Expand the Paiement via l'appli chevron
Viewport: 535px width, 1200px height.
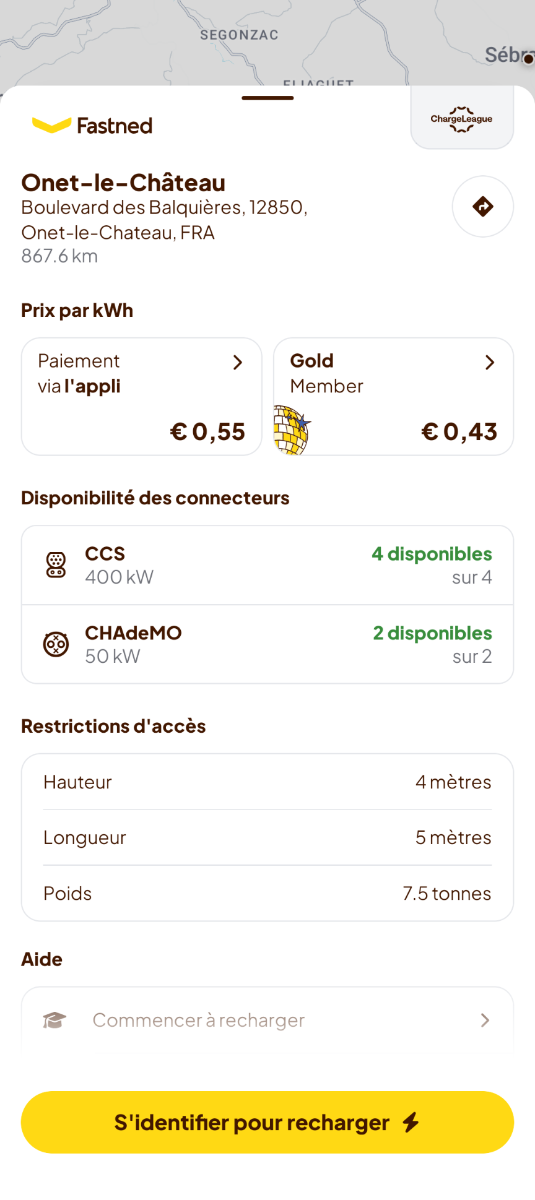237,362
